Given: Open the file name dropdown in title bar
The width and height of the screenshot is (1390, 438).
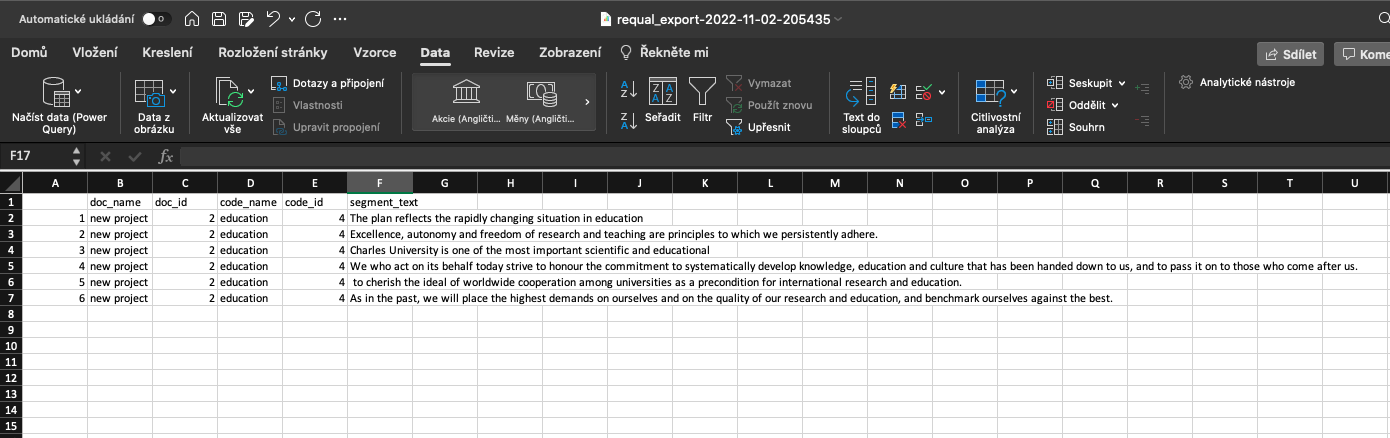Looking at the screenshot, I should pos(838,19).
